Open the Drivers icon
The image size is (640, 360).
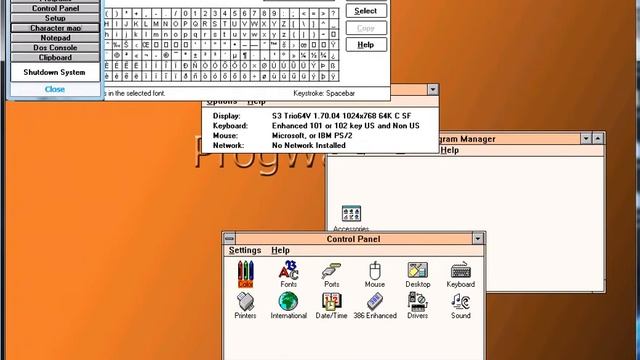pos(417,305)
